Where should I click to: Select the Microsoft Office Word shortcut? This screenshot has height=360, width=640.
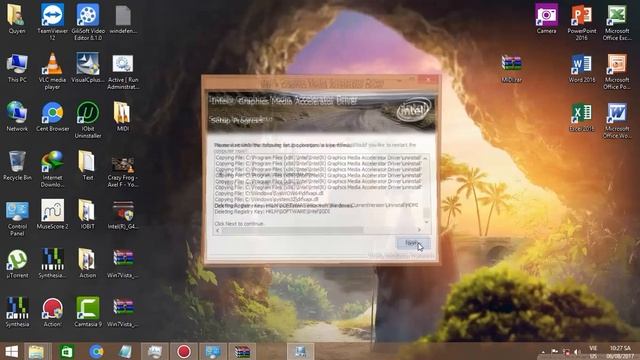(x=617, y=120)
